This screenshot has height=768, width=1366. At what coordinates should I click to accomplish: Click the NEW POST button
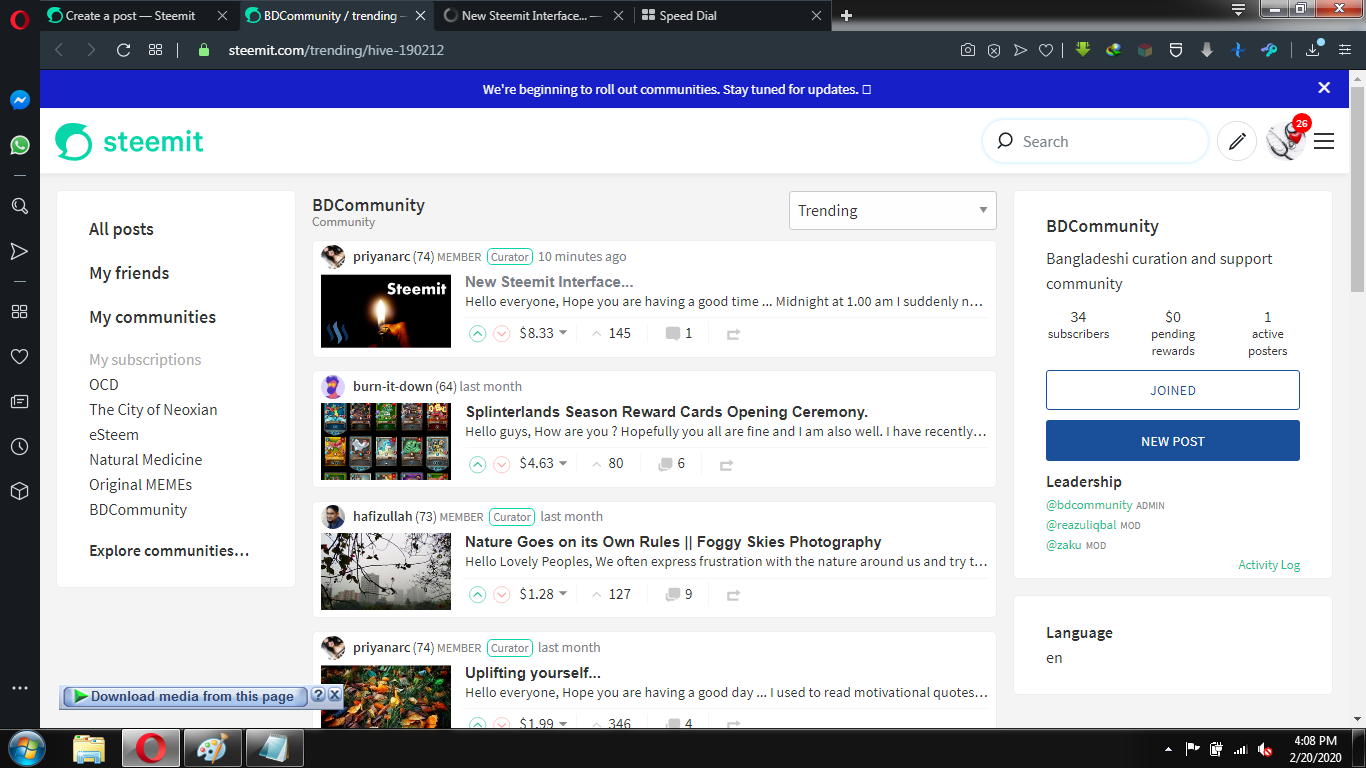(x=1173, y=441)
